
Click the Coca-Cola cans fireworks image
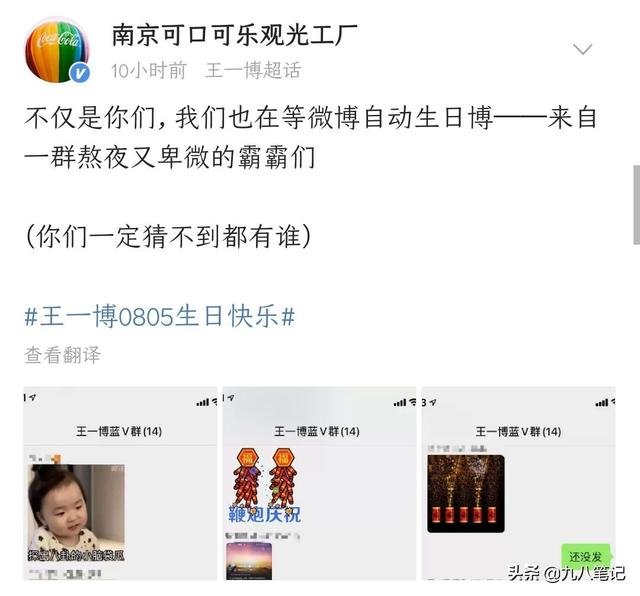pos(466,494)
